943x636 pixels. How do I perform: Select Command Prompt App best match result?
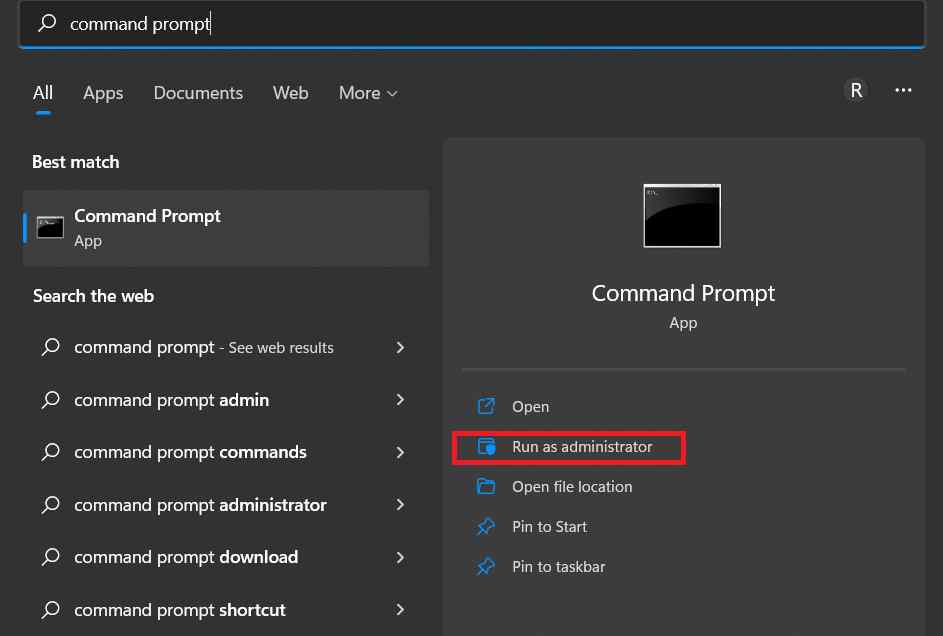point(226,228)
